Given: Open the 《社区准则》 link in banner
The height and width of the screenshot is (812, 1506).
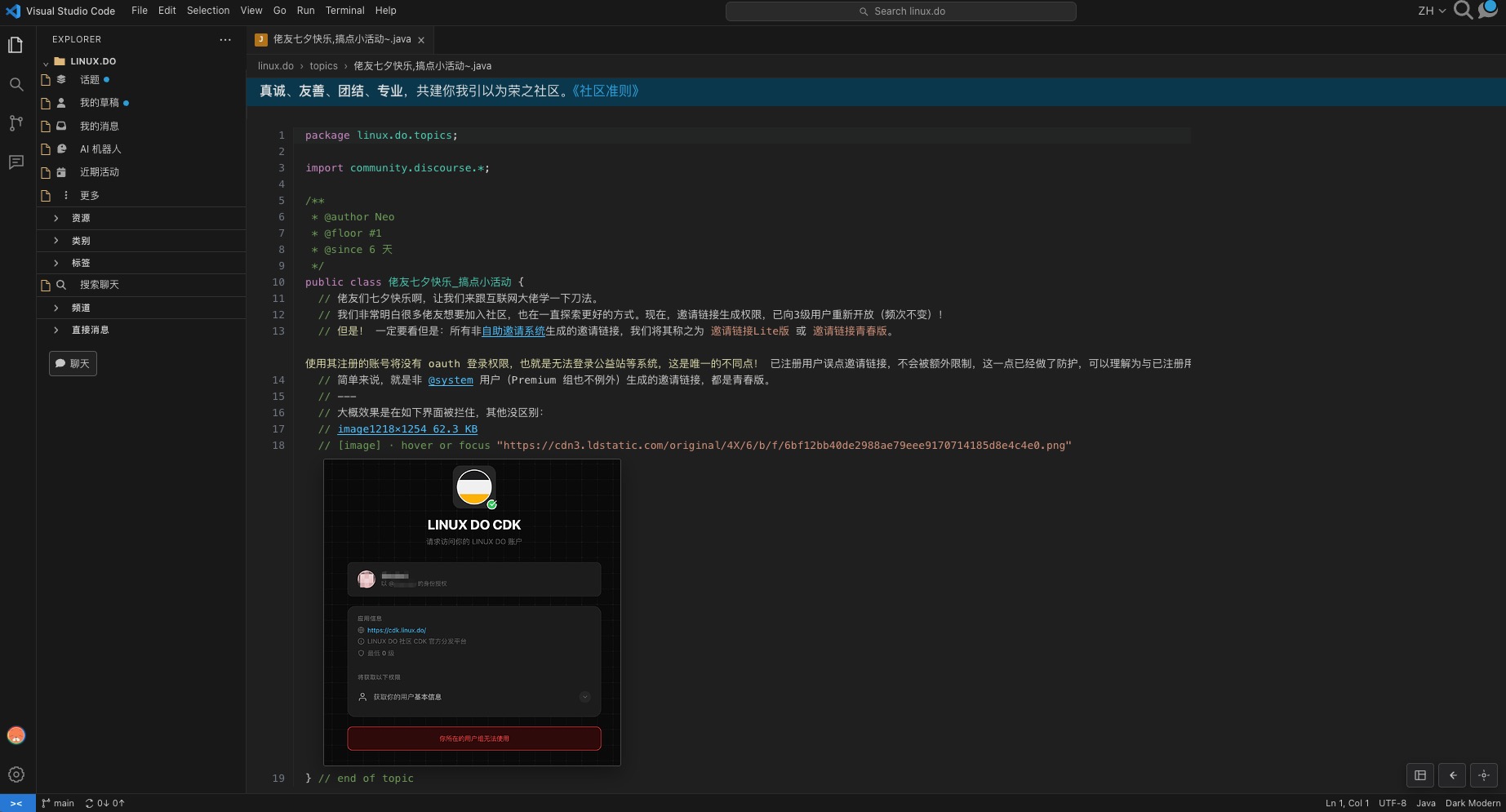Looking at the screenshot, I should click(605, 91).
